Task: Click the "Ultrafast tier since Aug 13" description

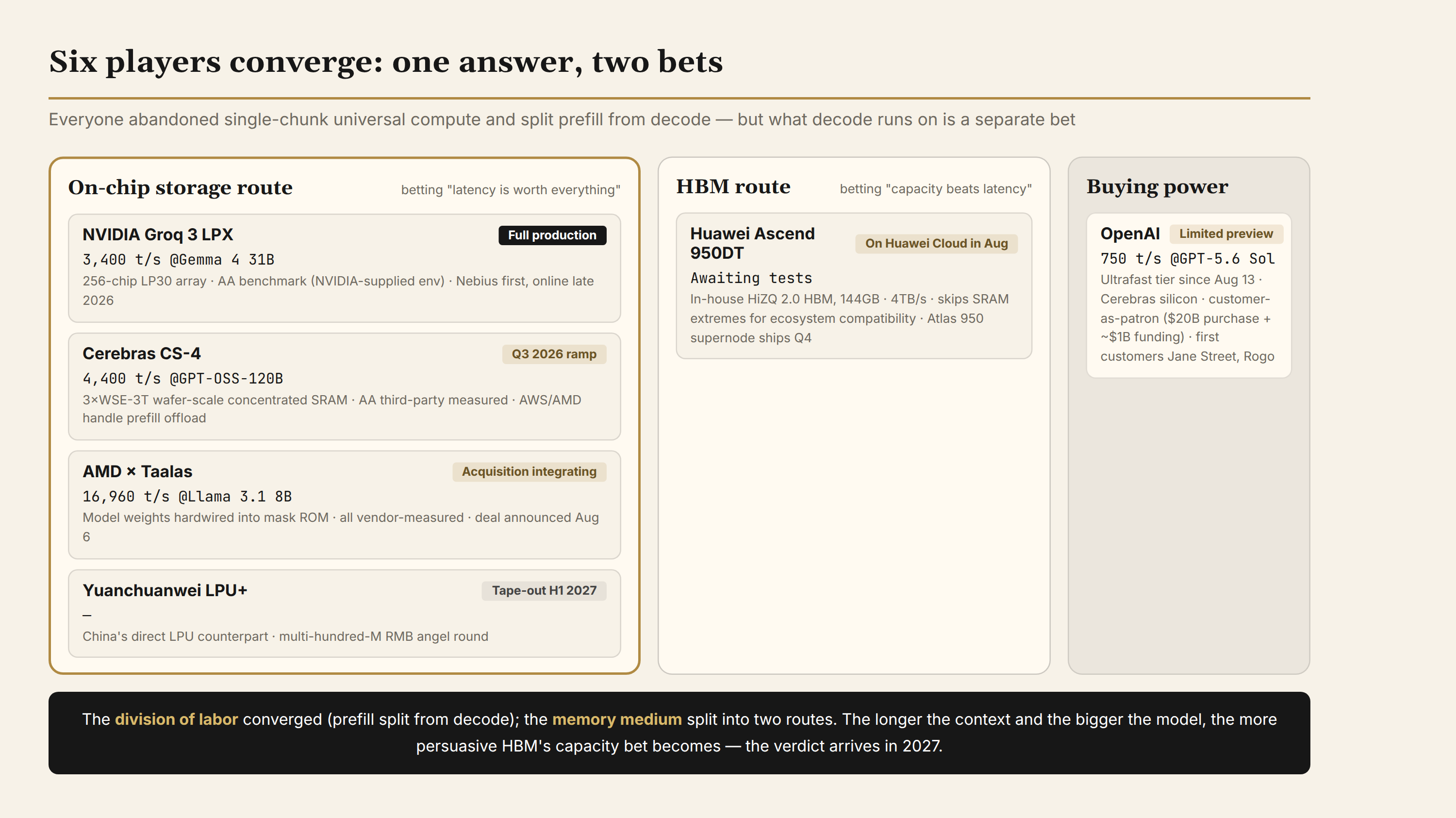Action: click(x=1189, y=317)
